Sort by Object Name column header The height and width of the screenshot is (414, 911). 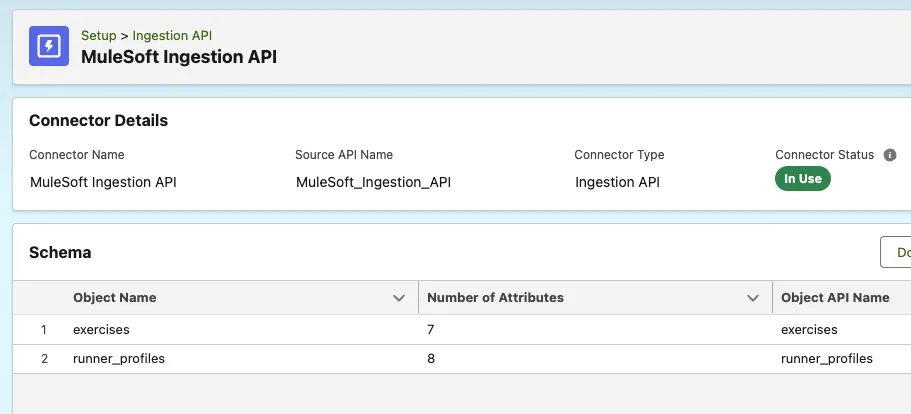click(x=114, y=297)
